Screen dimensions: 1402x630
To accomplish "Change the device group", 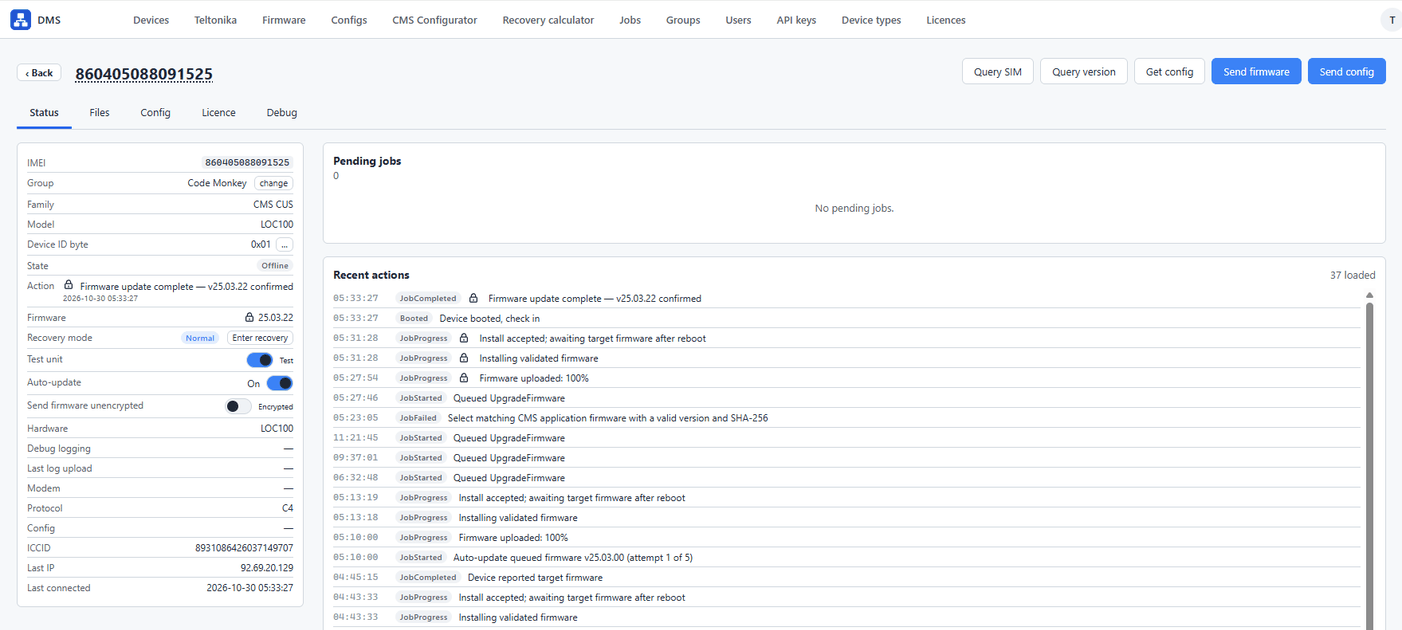I will coord(274,183).
